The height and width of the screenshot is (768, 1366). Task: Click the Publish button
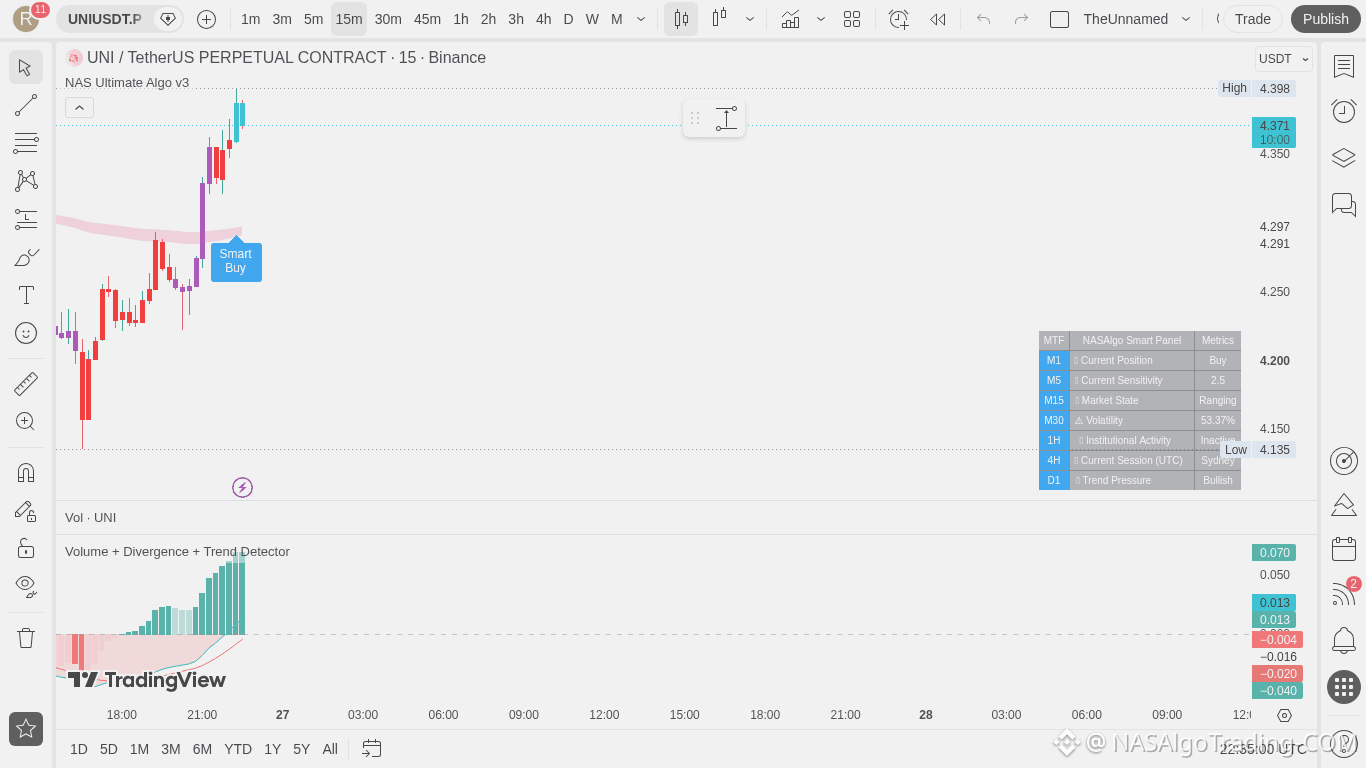click(1326, 19)
